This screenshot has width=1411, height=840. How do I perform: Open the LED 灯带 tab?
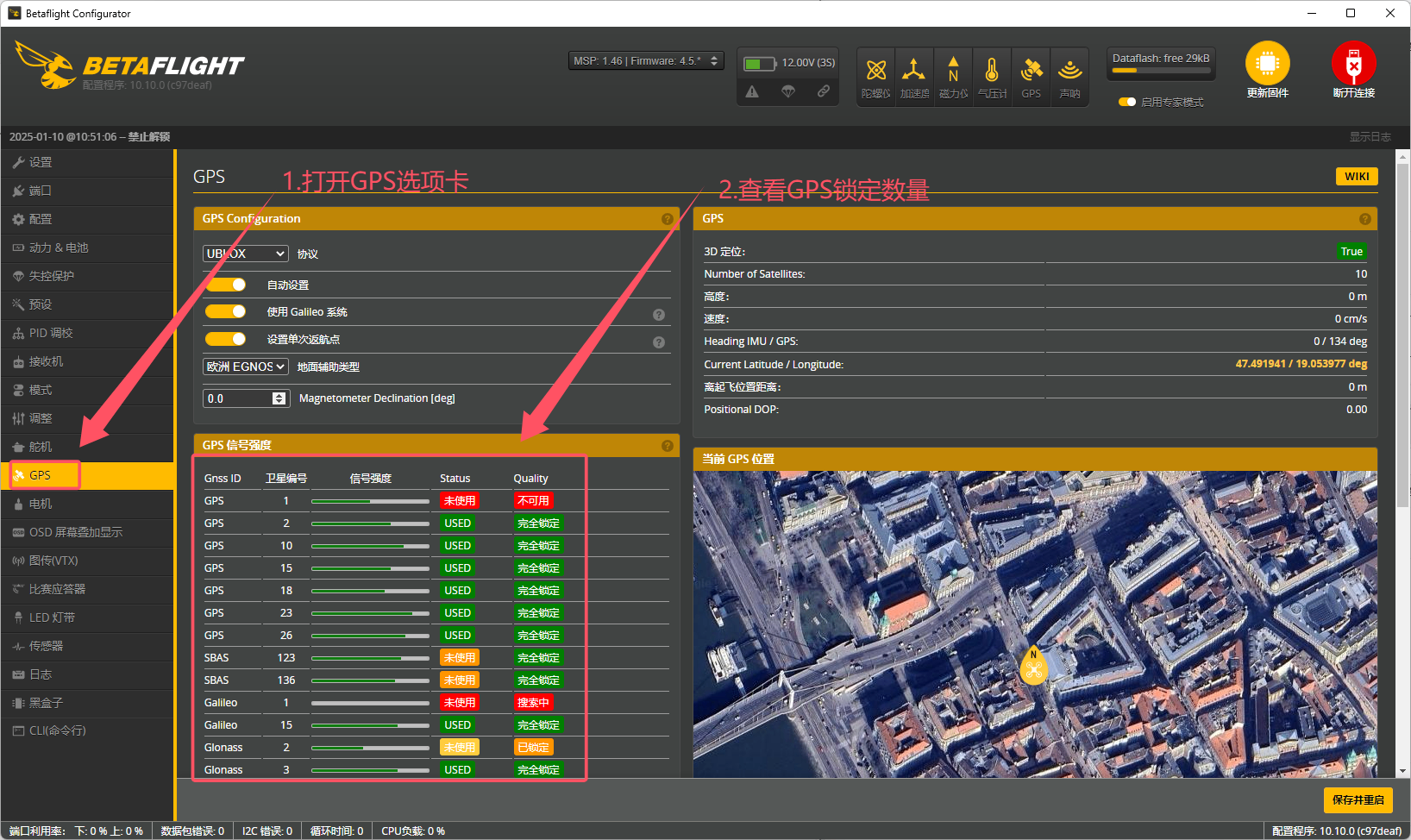[x=87, y=617]
